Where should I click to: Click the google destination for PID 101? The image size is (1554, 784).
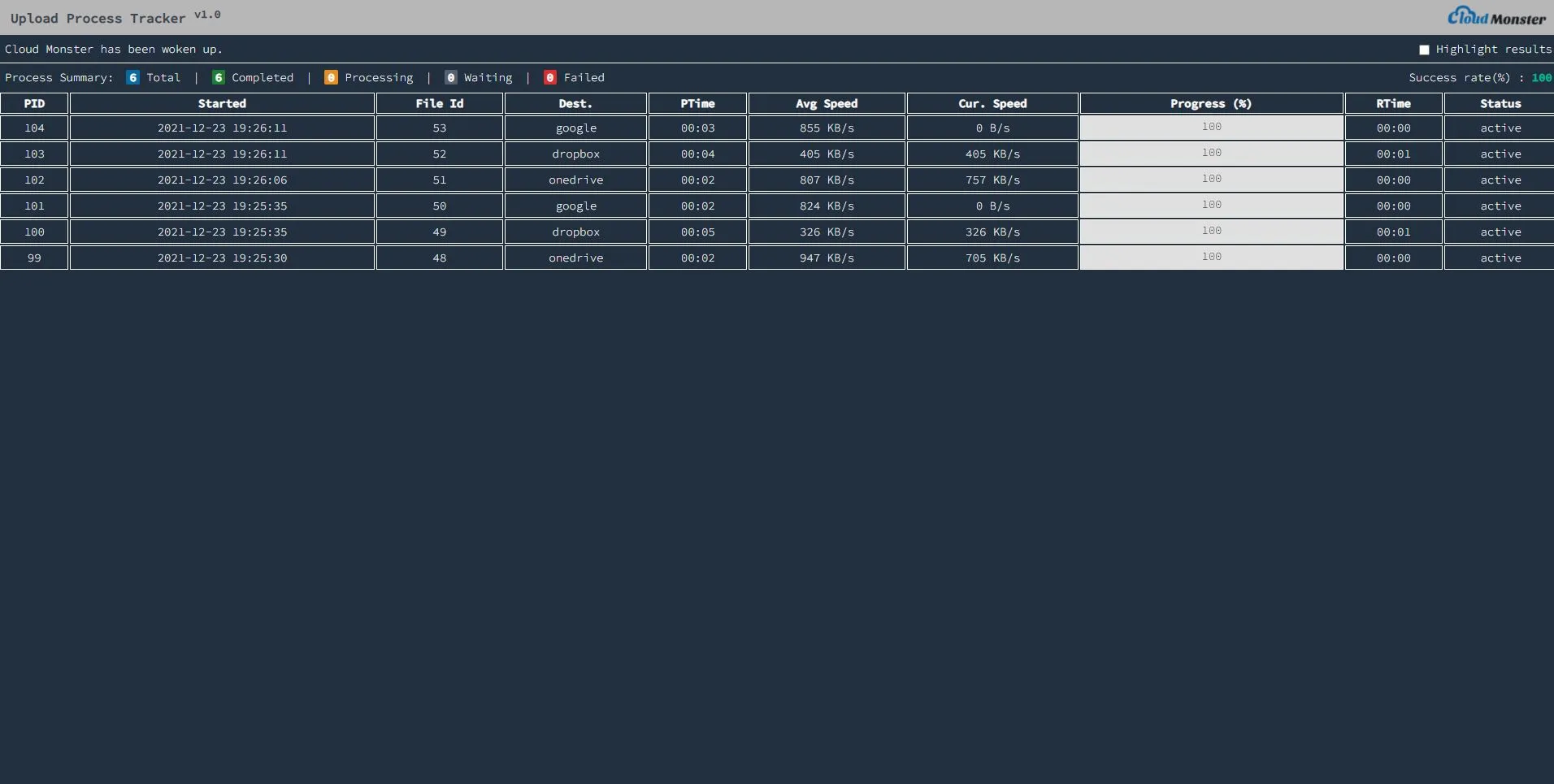tap(575, 206)
